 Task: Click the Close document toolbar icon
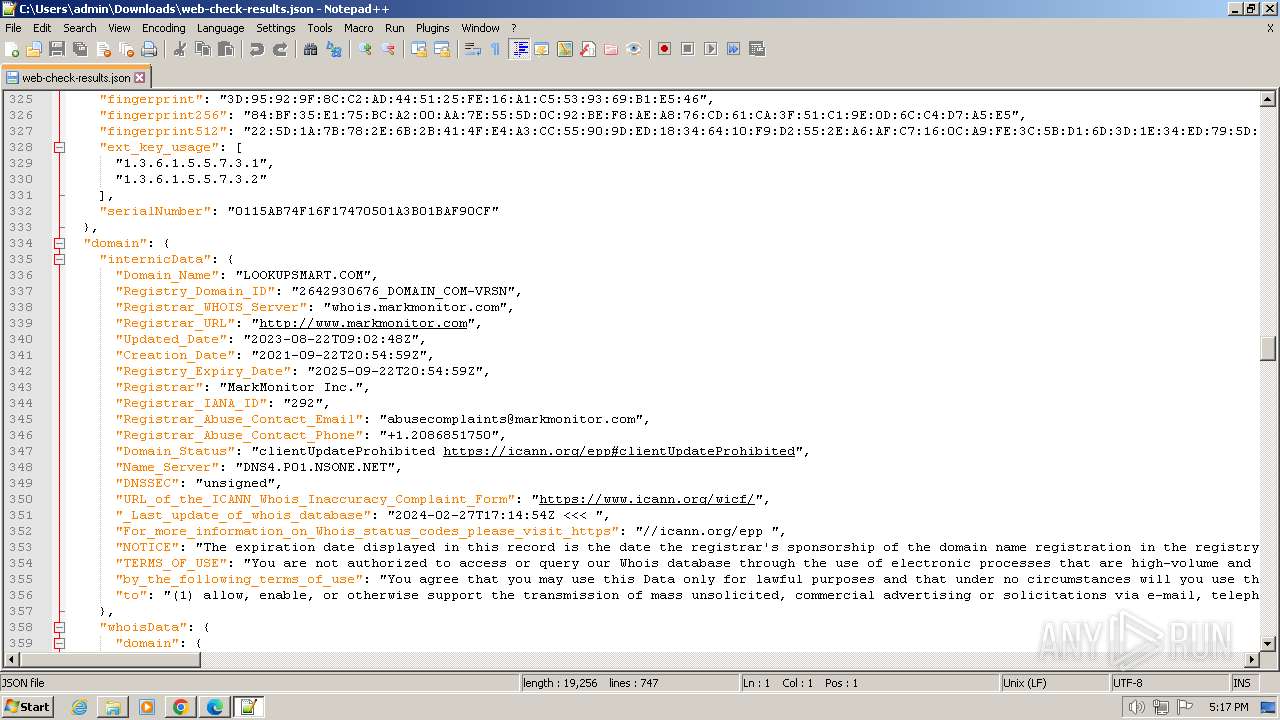[x=104, y=49]
